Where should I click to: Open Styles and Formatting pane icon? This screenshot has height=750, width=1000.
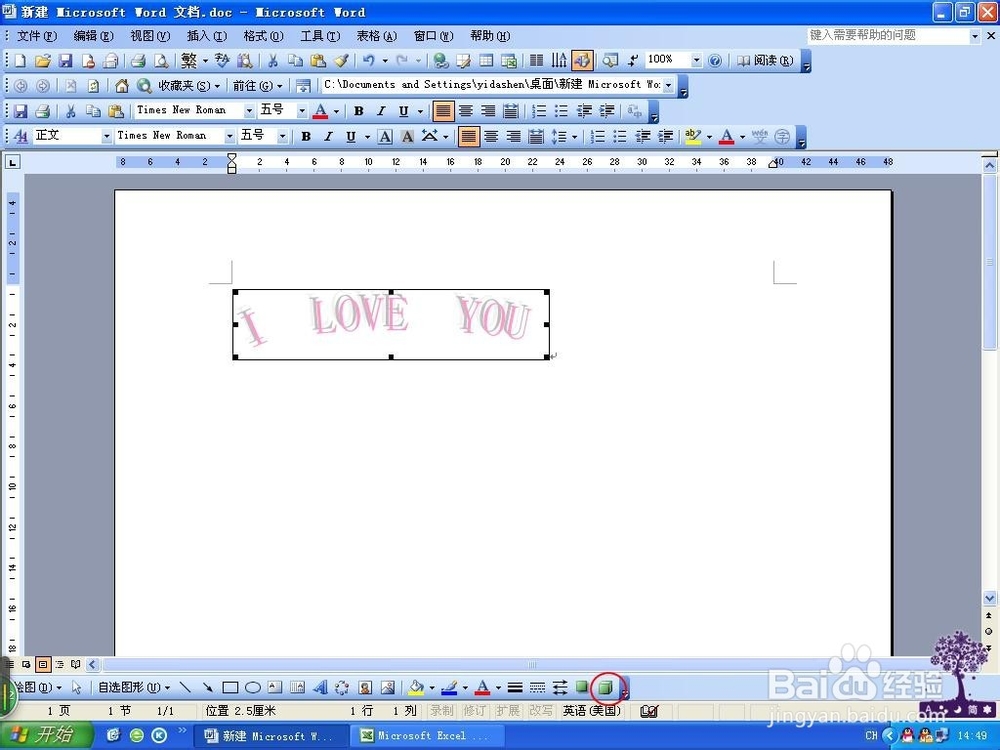click(20, 136)
